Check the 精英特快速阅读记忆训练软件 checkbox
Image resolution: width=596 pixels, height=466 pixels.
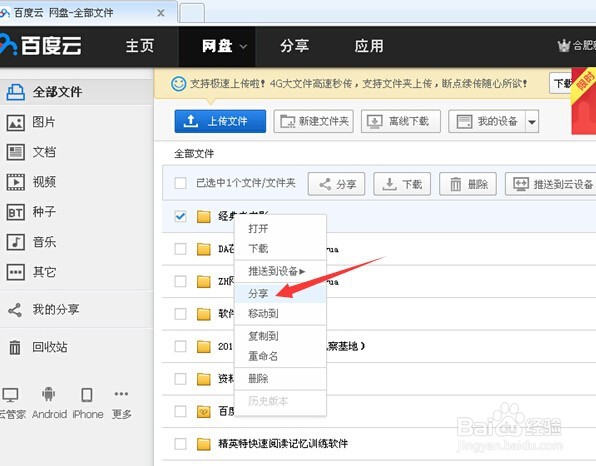(x=180, y=444)
